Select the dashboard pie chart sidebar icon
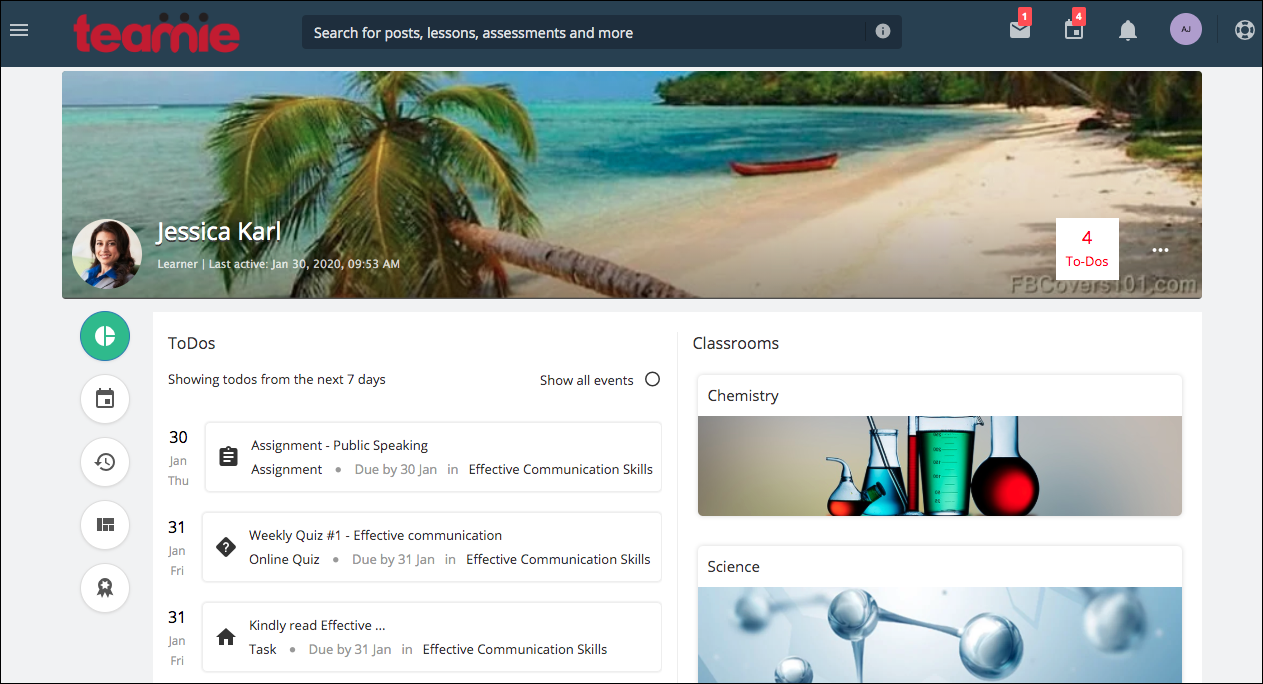The image size is (1263, 684). pos(105,336)
